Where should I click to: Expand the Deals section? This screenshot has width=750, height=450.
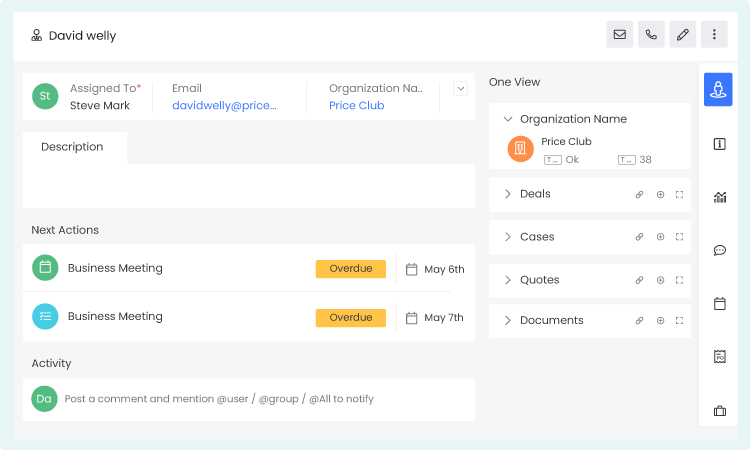coord(508,194)
